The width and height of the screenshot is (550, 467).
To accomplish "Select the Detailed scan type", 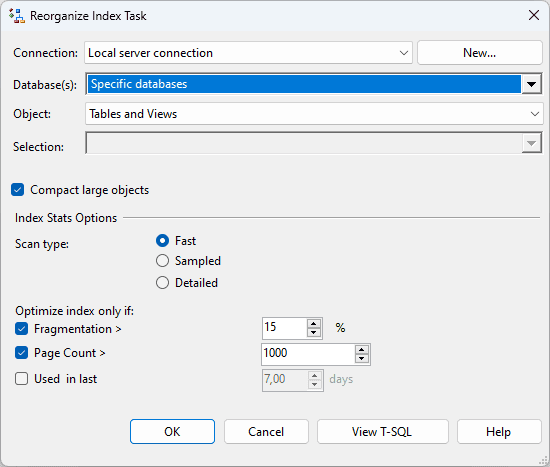I will tap(162, 282).
